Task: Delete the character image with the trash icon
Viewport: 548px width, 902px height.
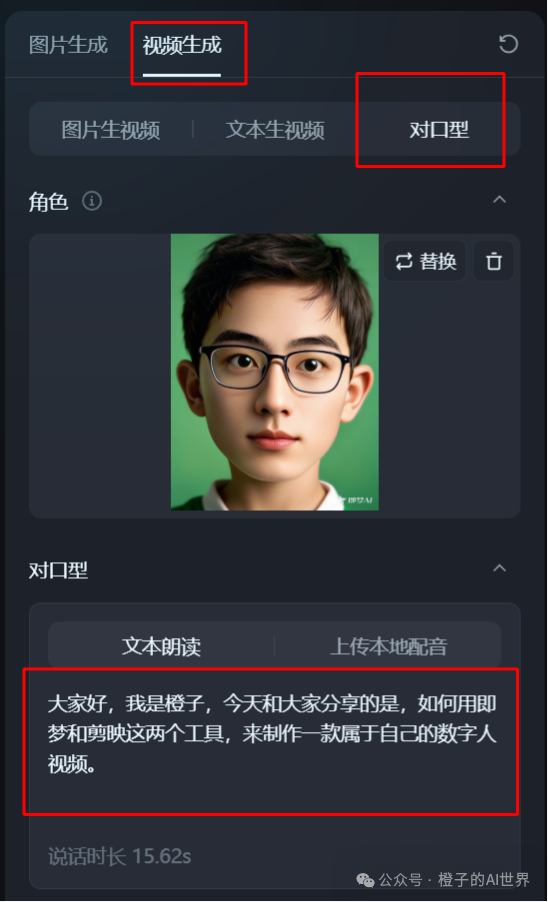Action: [493, 261]
